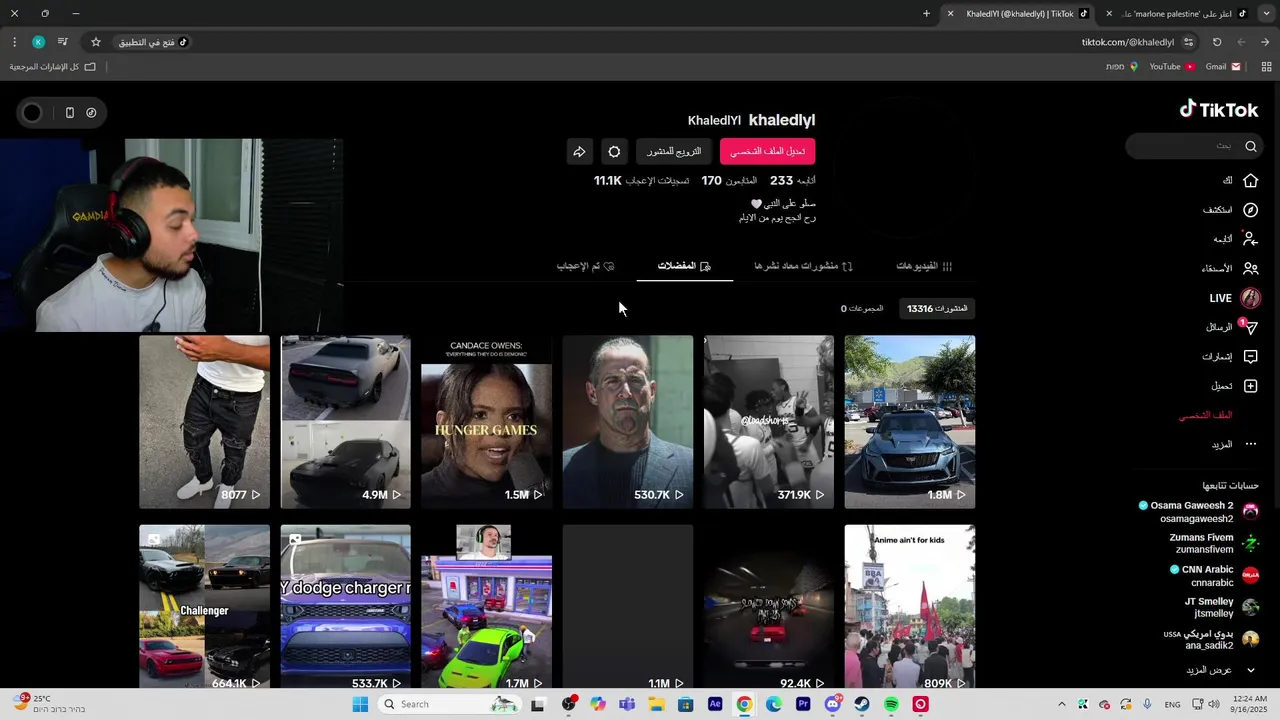Viewport: 1280px width, 720px height.
Task: Open Steam from the taskbar
Action: (x=861, y=704)
